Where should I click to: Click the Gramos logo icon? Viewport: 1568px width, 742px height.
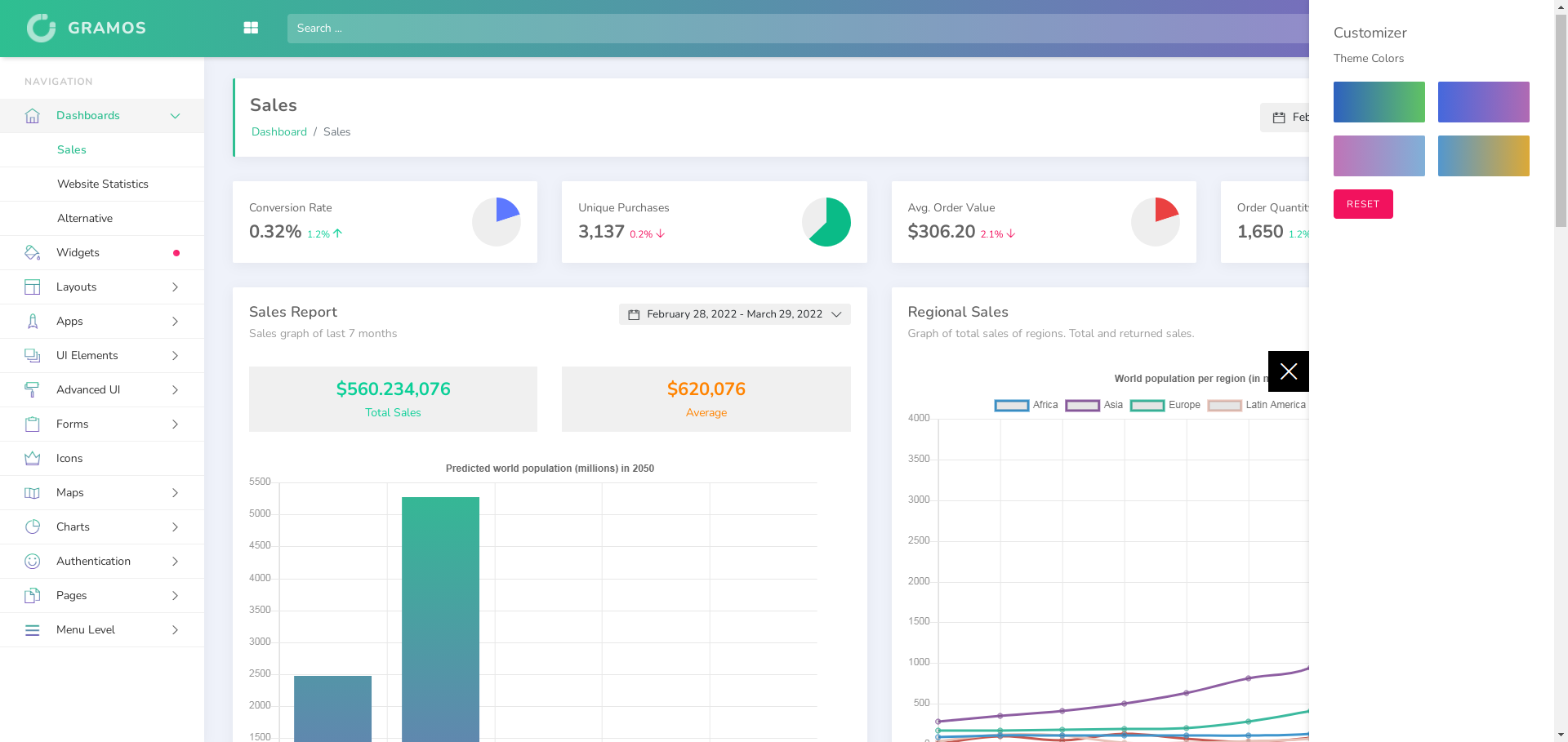tap(41, 28)
